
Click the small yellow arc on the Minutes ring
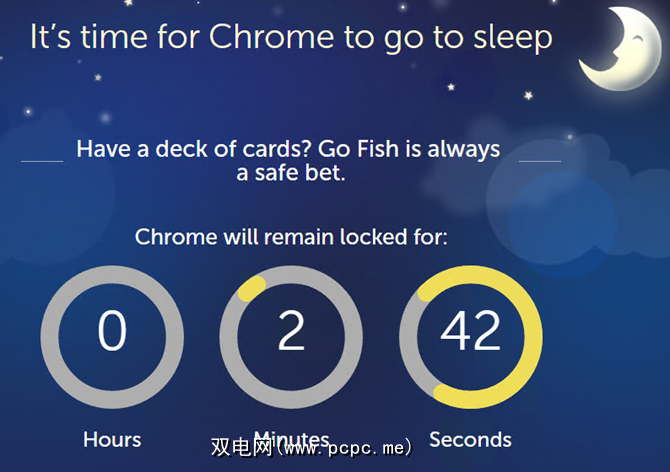(x=251, y=288)
